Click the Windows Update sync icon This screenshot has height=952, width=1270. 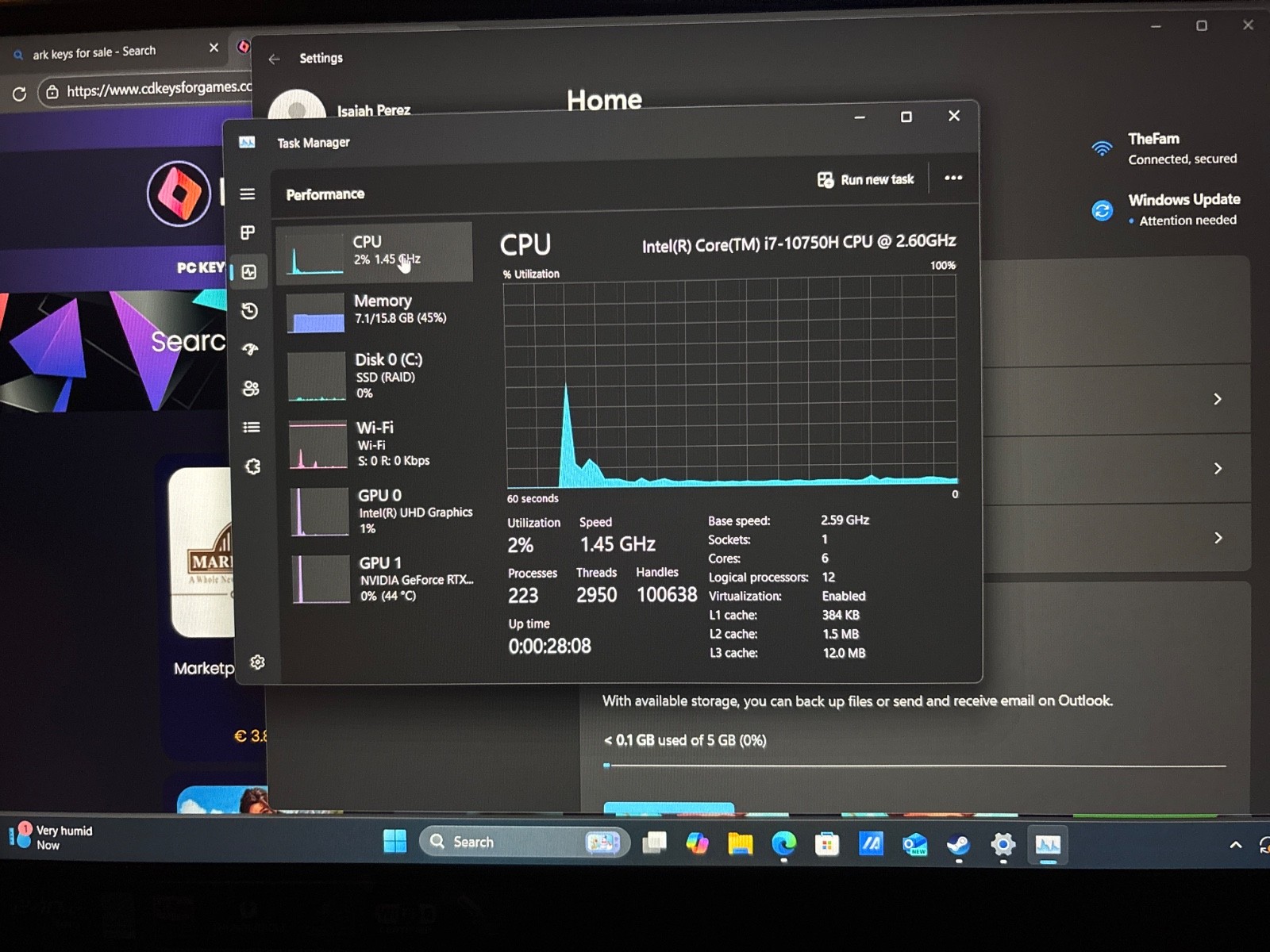click(x=1103, y=211)
